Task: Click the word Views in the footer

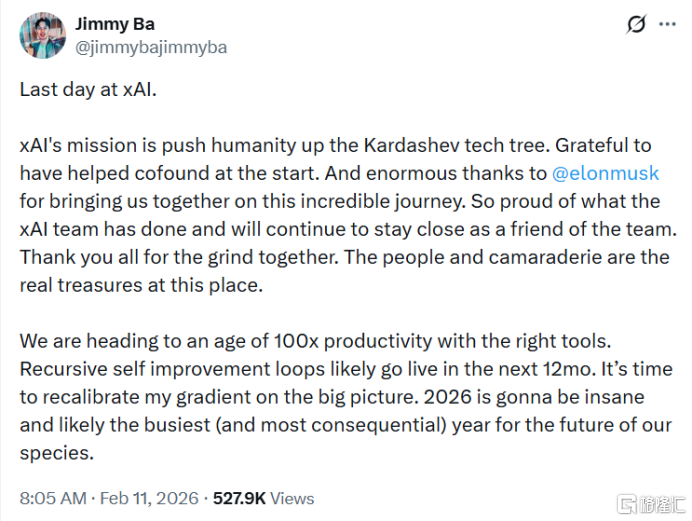Action: point(292,497)
